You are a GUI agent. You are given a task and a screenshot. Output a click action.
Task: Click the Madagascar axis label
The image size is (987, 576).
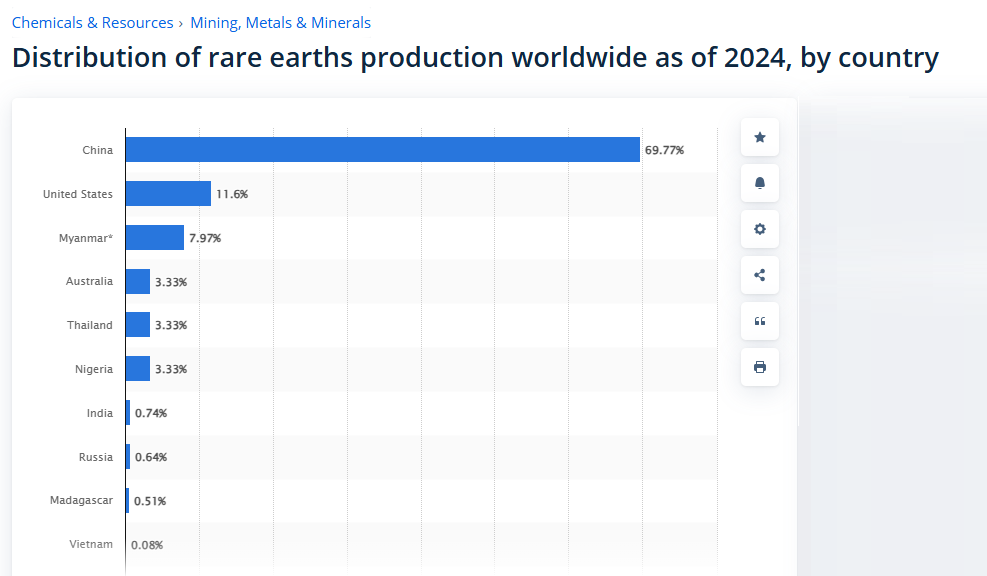click(x=81, y=501)
